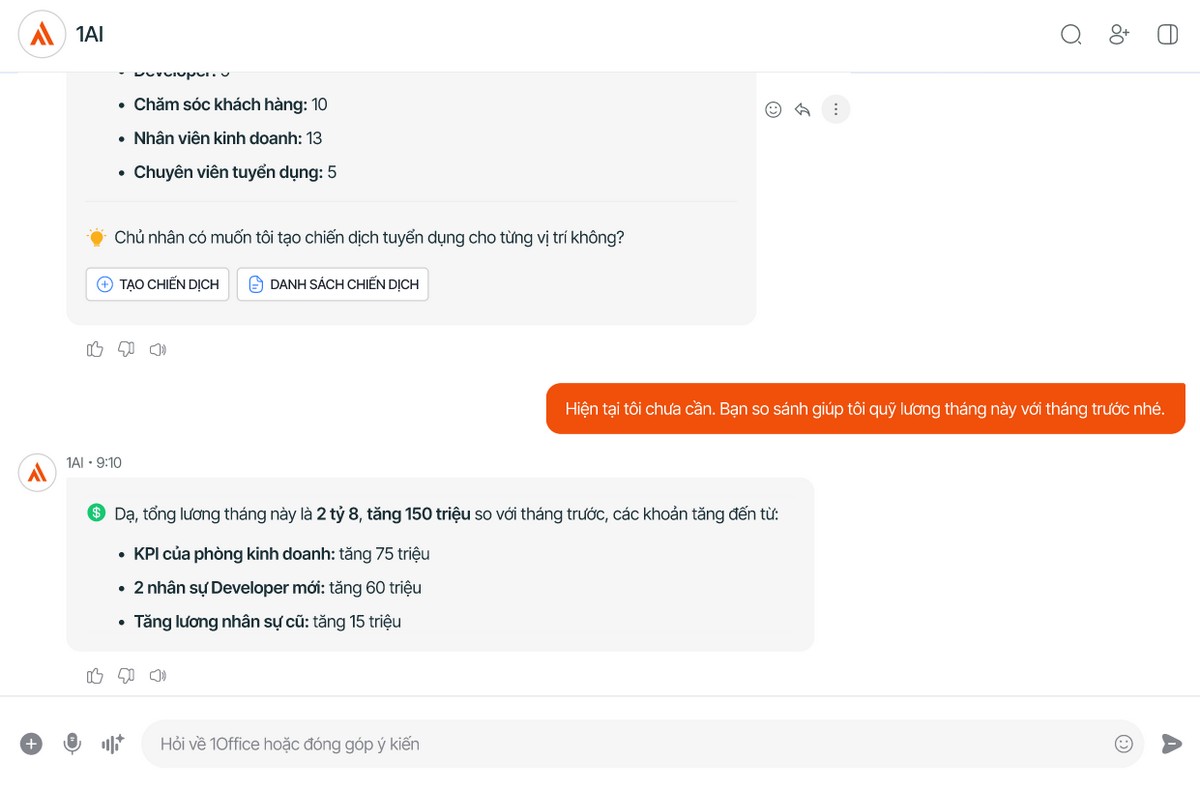1200x791 pixels.
Task: Click the TẠO CHIẾN DỊCH button
Action: [x=157, y=284]
